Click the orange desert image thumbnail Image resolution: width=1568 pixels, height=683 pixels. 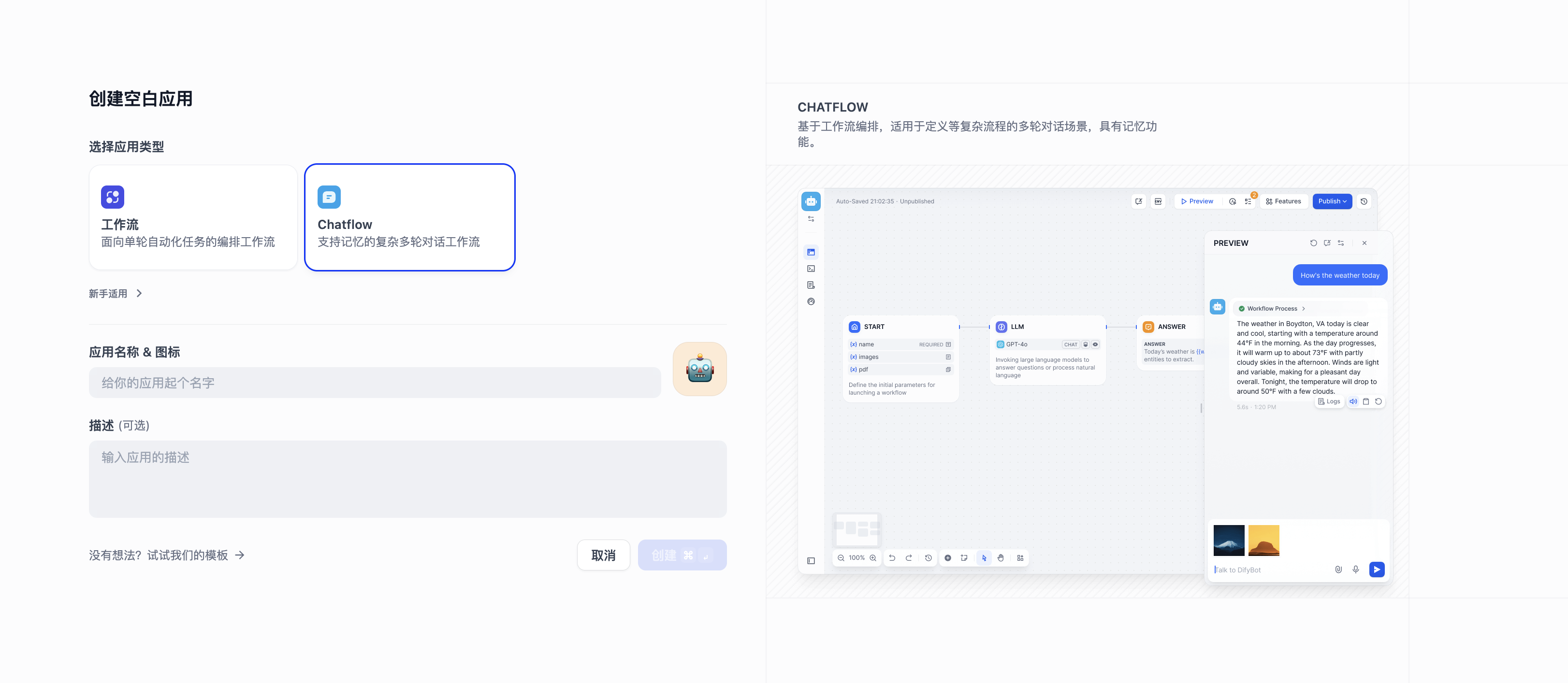(1263, 541)
